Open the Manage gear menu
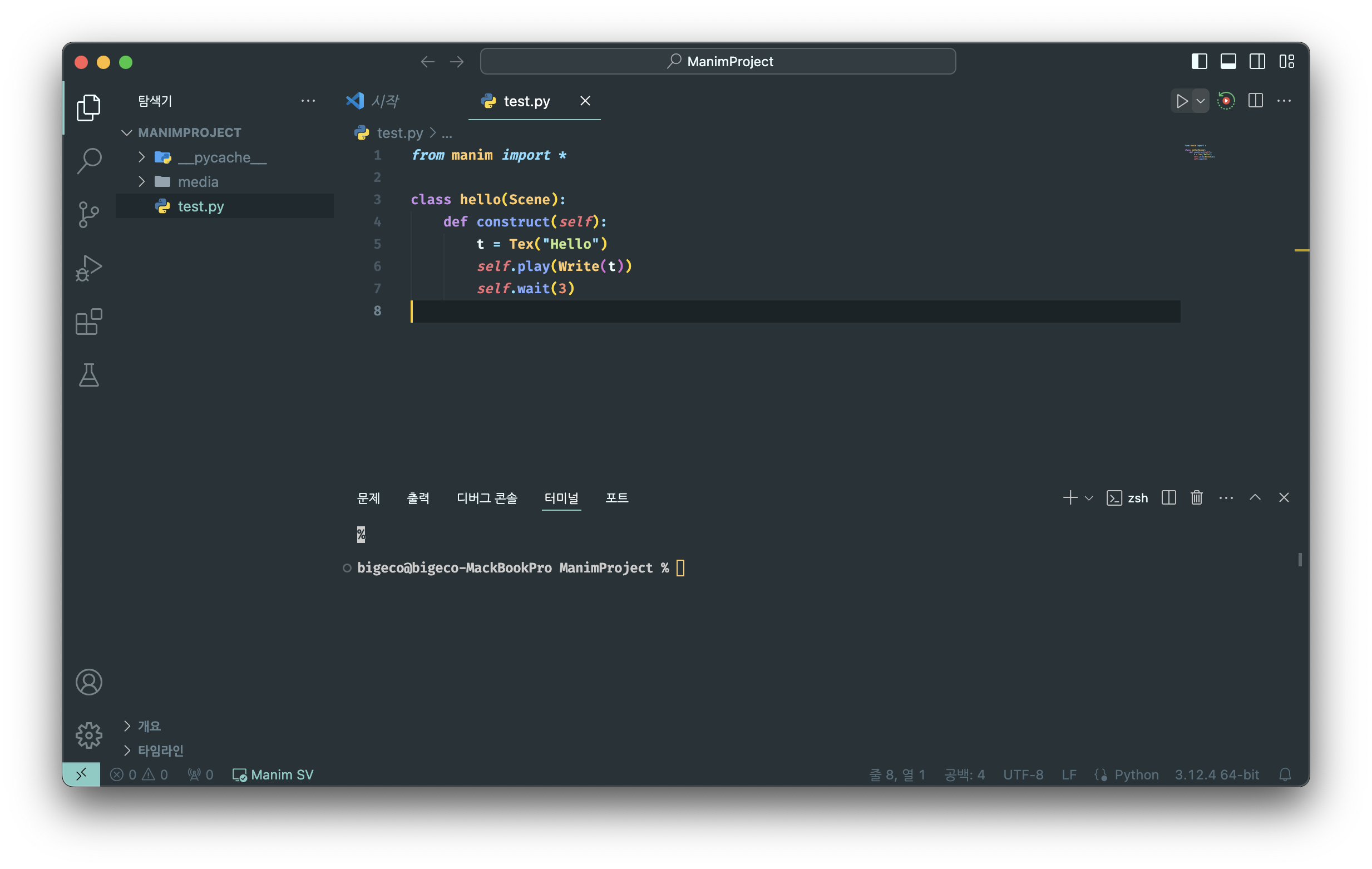1372x869 pixels. tap(88, 735)
